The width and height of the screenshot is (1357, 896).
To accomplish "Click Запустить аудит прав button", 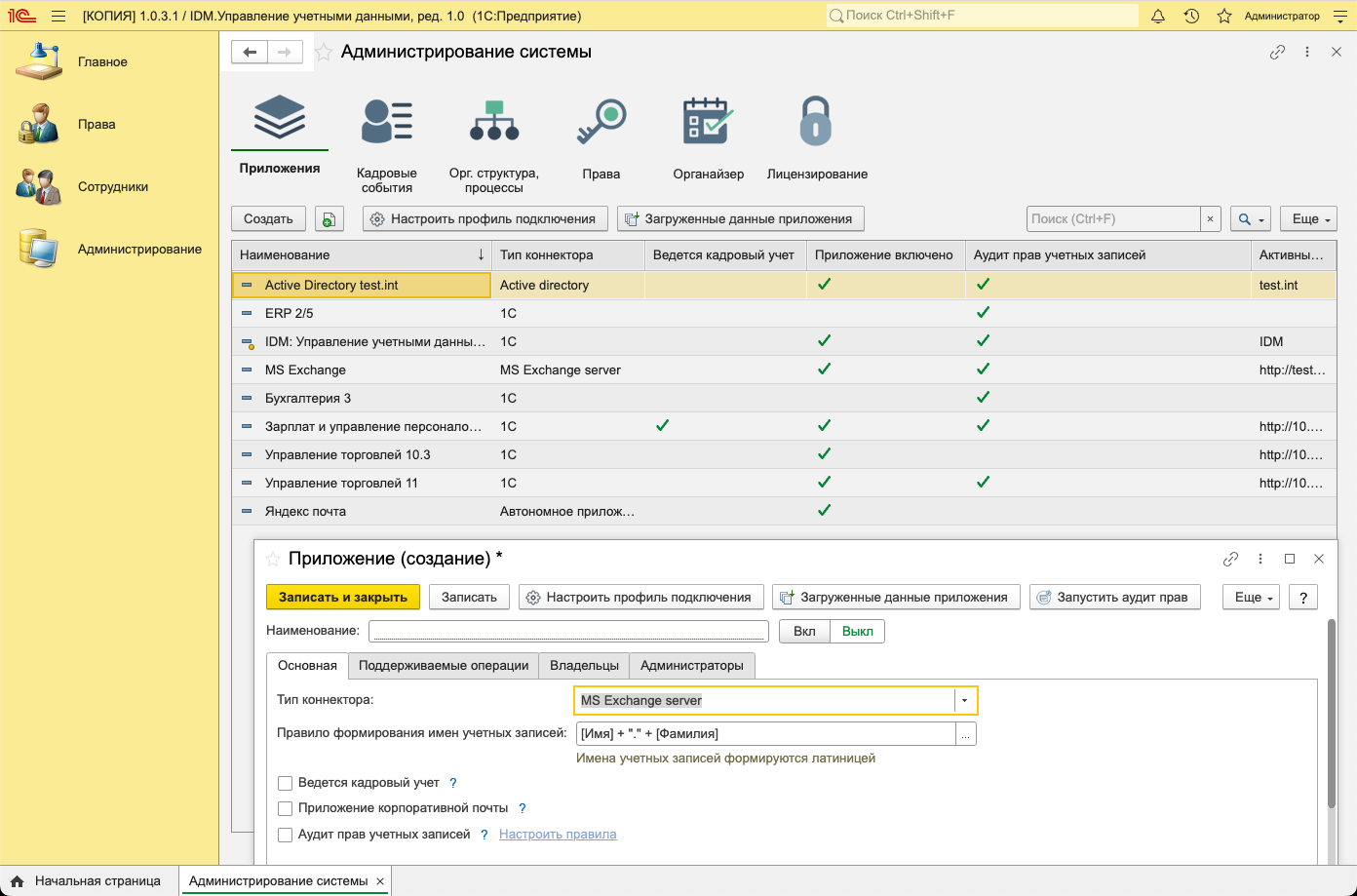I will (x=1114, y=598).
